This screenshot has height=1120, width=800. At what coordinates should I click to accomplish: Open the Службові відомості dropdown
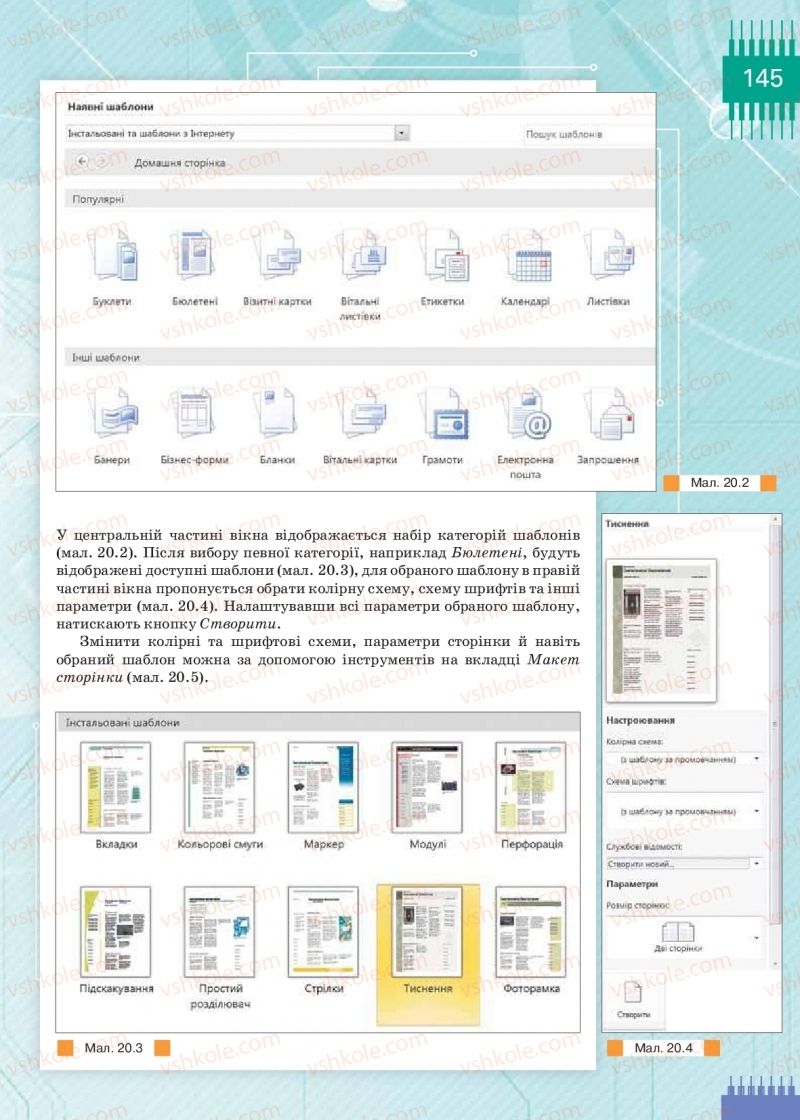684,864
